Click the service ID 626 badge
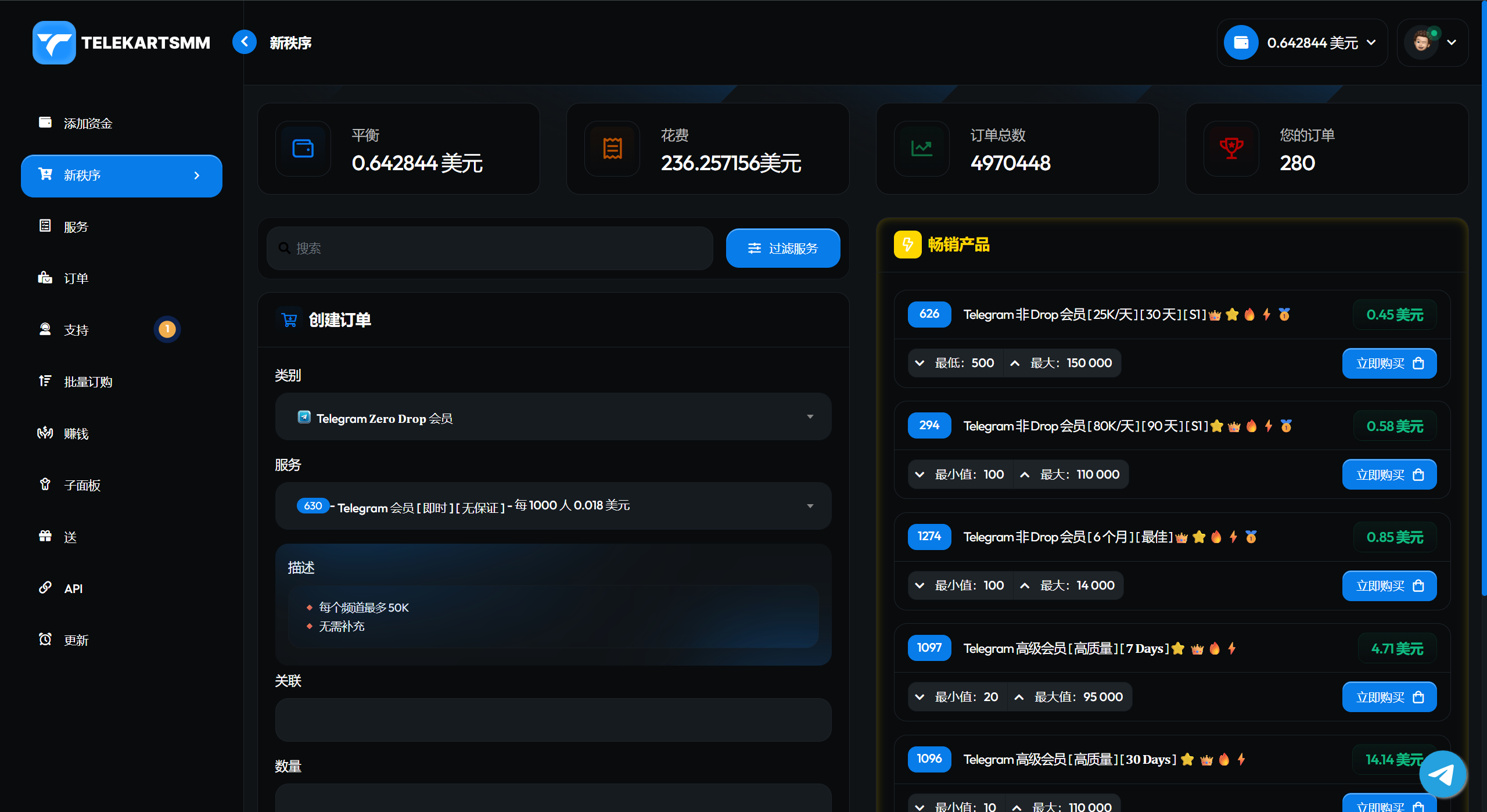 929,314
